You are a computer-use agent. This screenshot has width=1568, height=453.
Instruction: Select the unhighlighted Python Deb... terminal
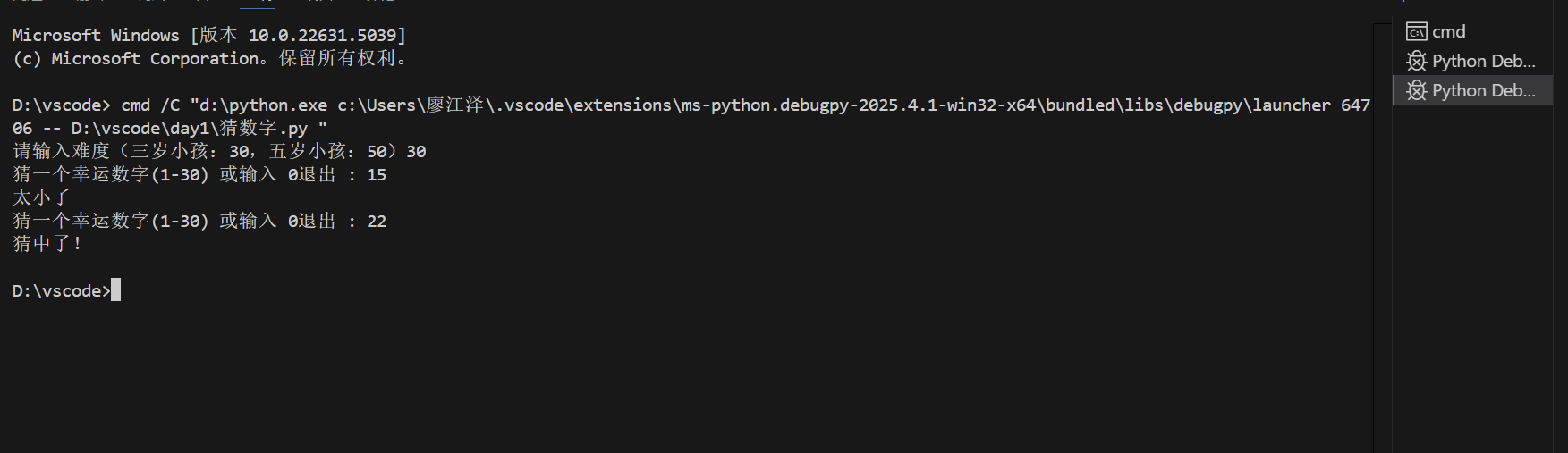[1483, 61]
